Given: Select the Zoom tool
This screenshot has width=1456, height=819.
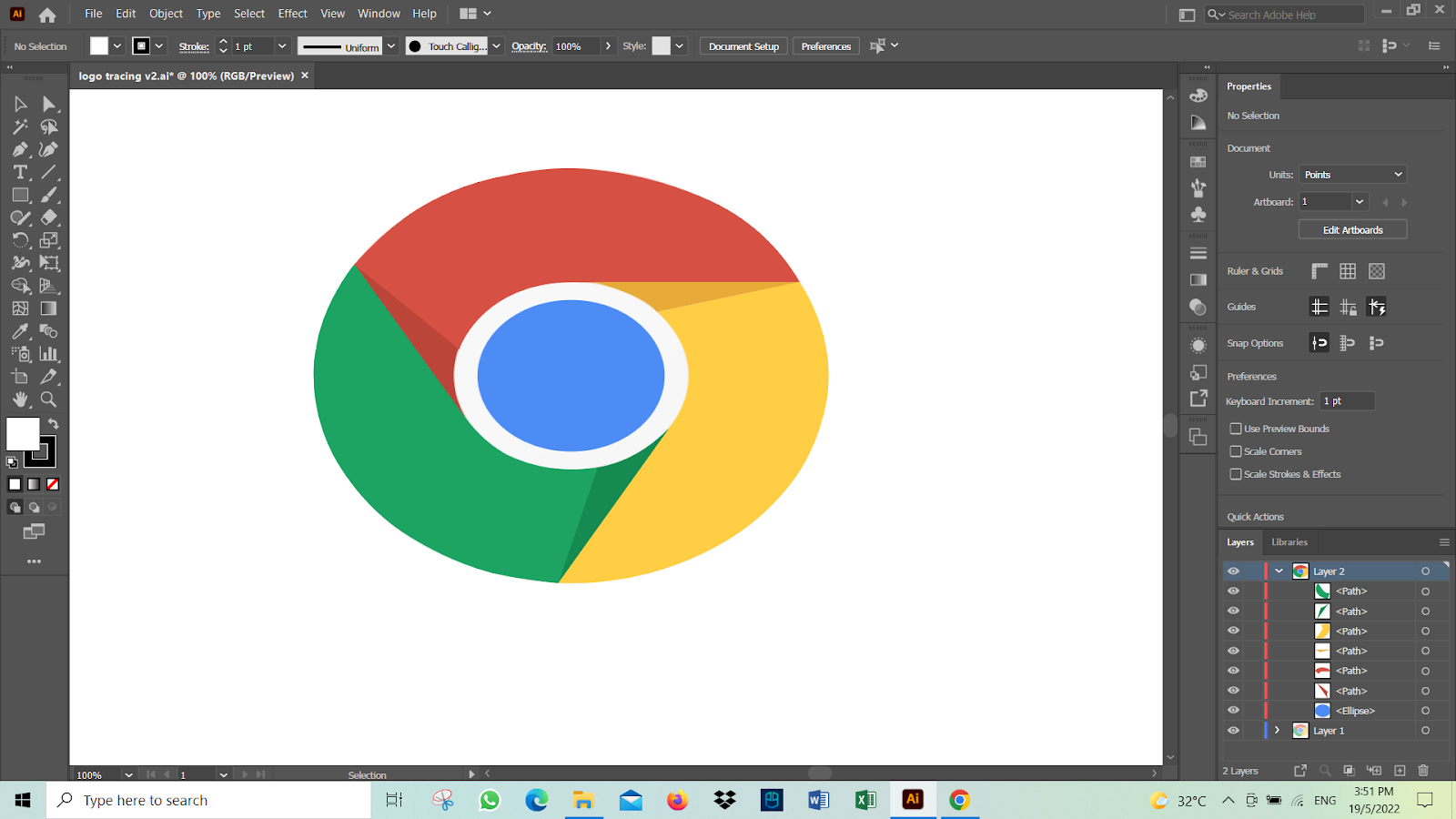Looking at the screenshot, I should point(49,399).
